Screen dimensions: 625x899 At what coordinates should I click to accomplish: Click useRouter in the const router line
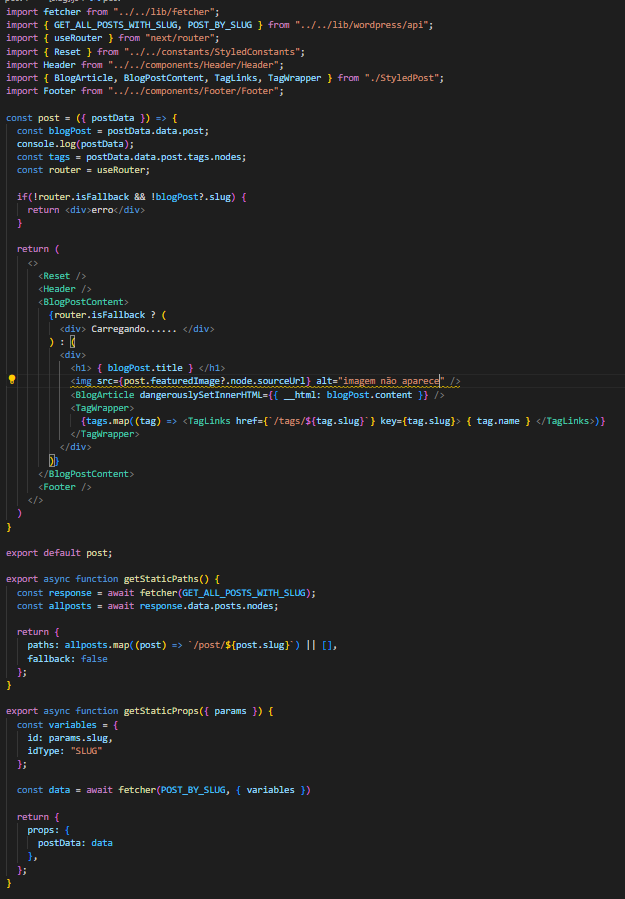point(120,170)
